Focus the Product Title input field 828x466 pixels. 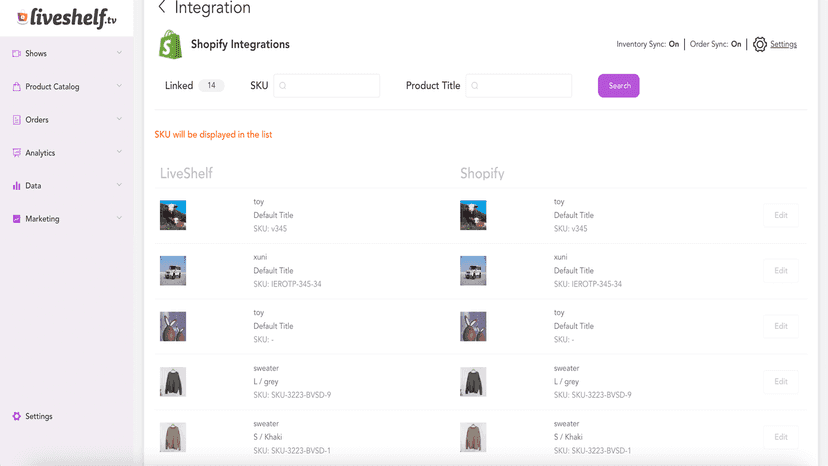(x=519, y=86)
